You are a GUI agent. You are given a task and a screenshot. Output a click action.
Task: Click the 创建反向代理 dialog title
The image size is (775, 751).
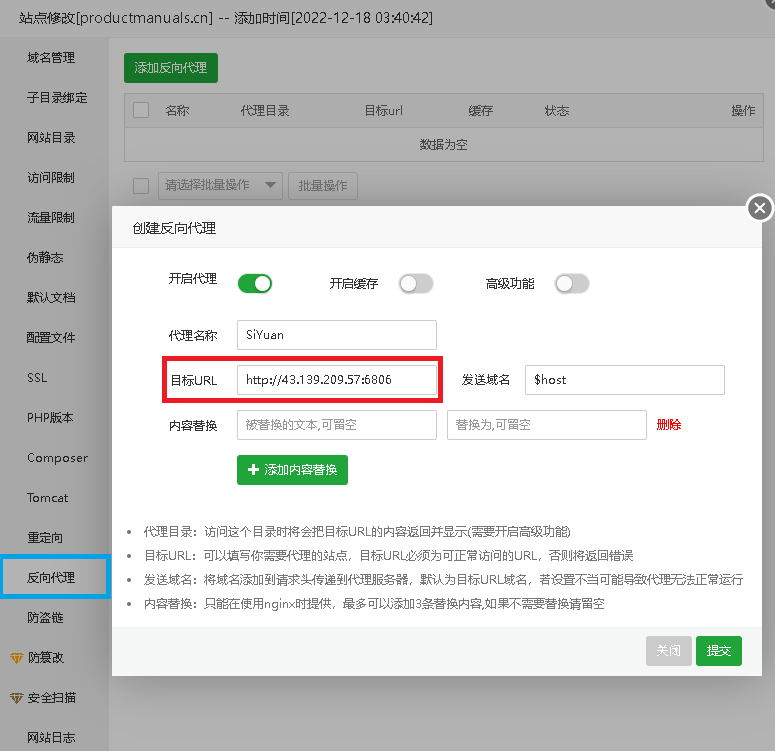174,228
